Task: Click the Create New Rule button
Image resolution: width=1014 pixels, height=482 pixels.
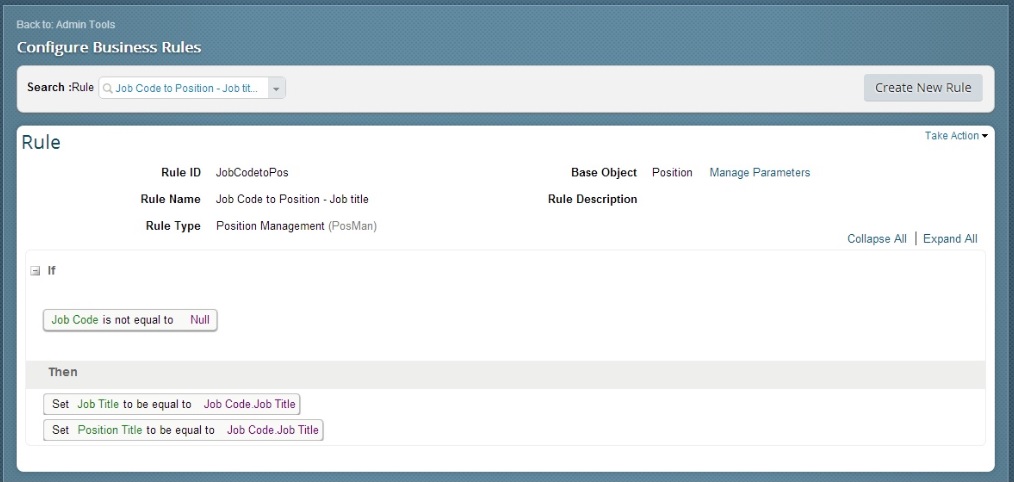Action: [923, 88]
